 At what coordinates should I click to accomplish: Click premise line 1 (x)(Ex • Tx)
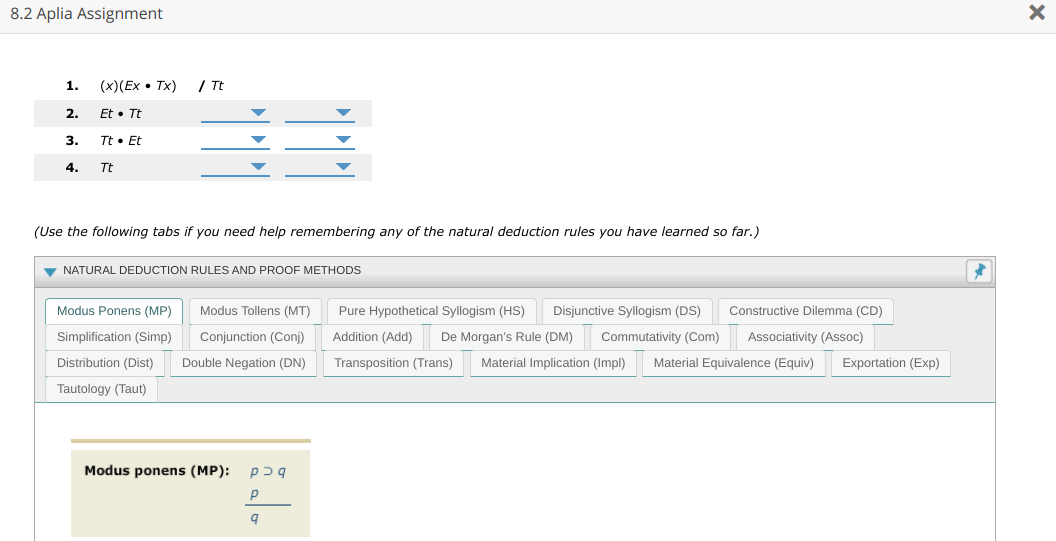point(138,86)
